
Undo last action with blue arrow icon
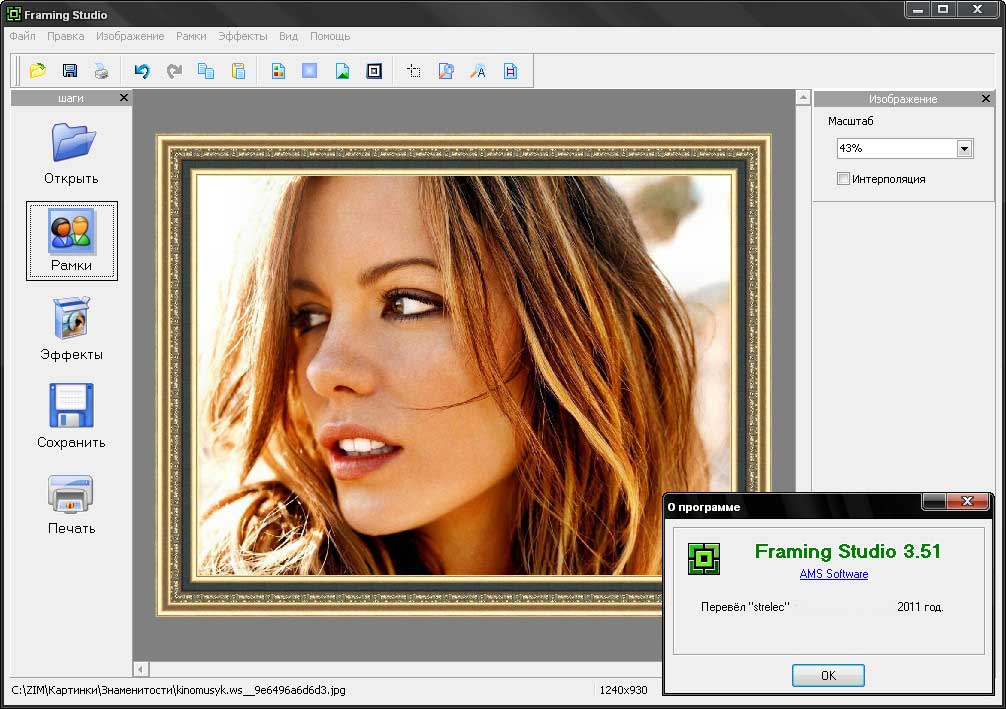pos(142,71)
